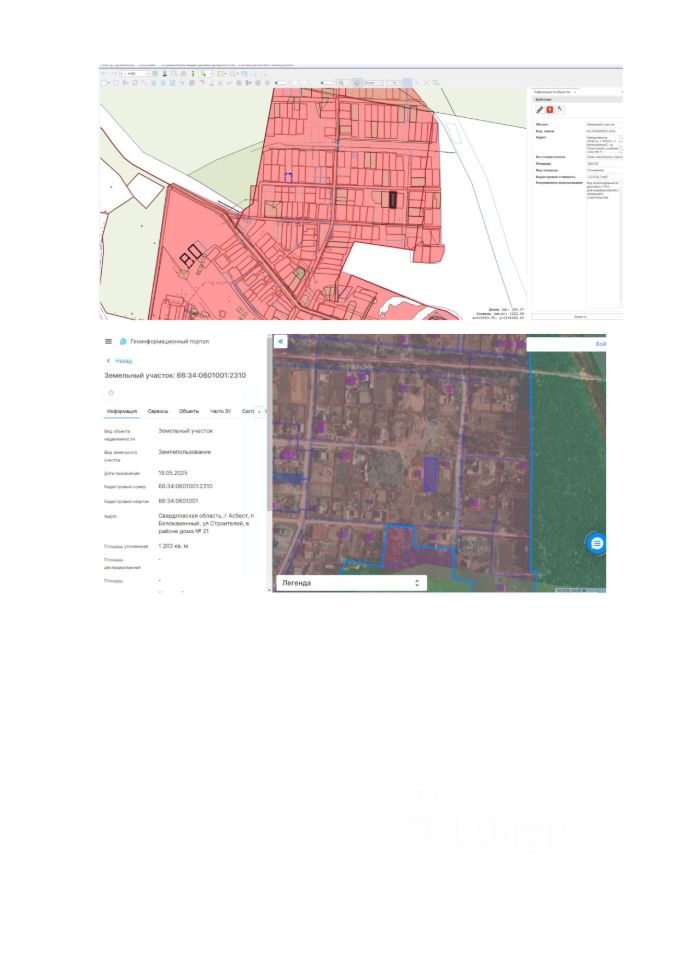Switch to the Информация tab
The height and width of the screenshot is (960, 679).
(x=122, y=411)
